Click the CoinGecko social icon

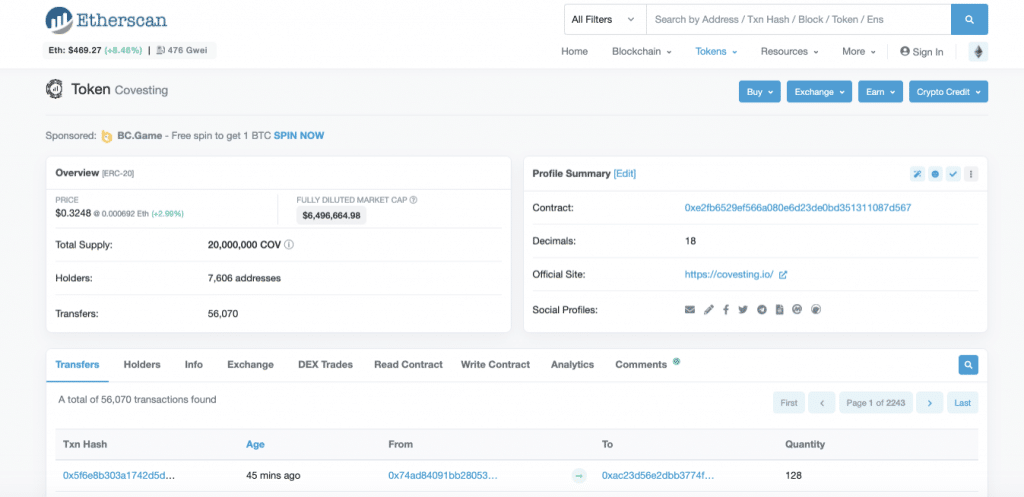pyautogui.click(x=816, y=310)
